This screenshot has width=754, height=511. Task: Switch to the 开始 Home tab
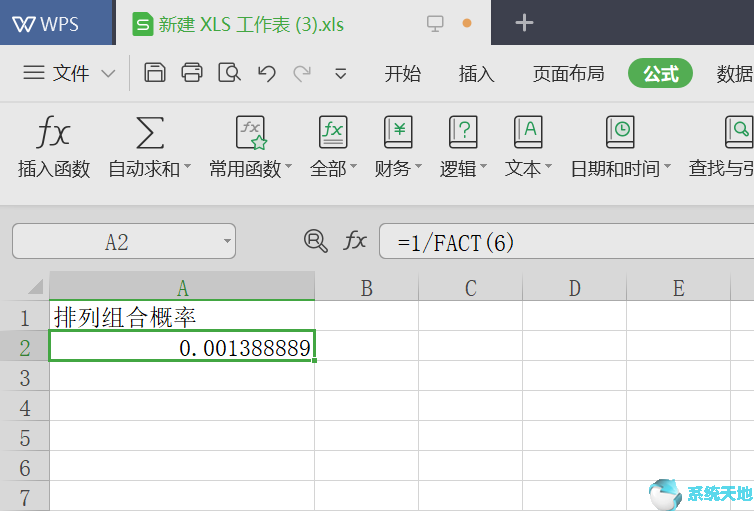click(402, 74)
